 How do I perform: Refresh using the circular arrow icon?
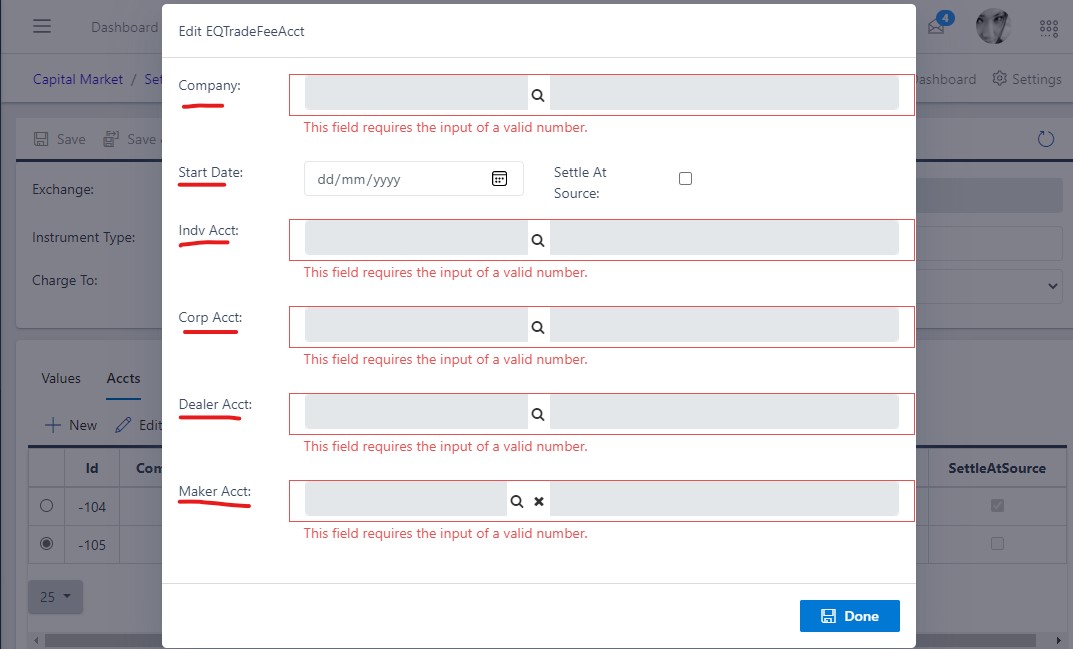(x=1046, y=139)
